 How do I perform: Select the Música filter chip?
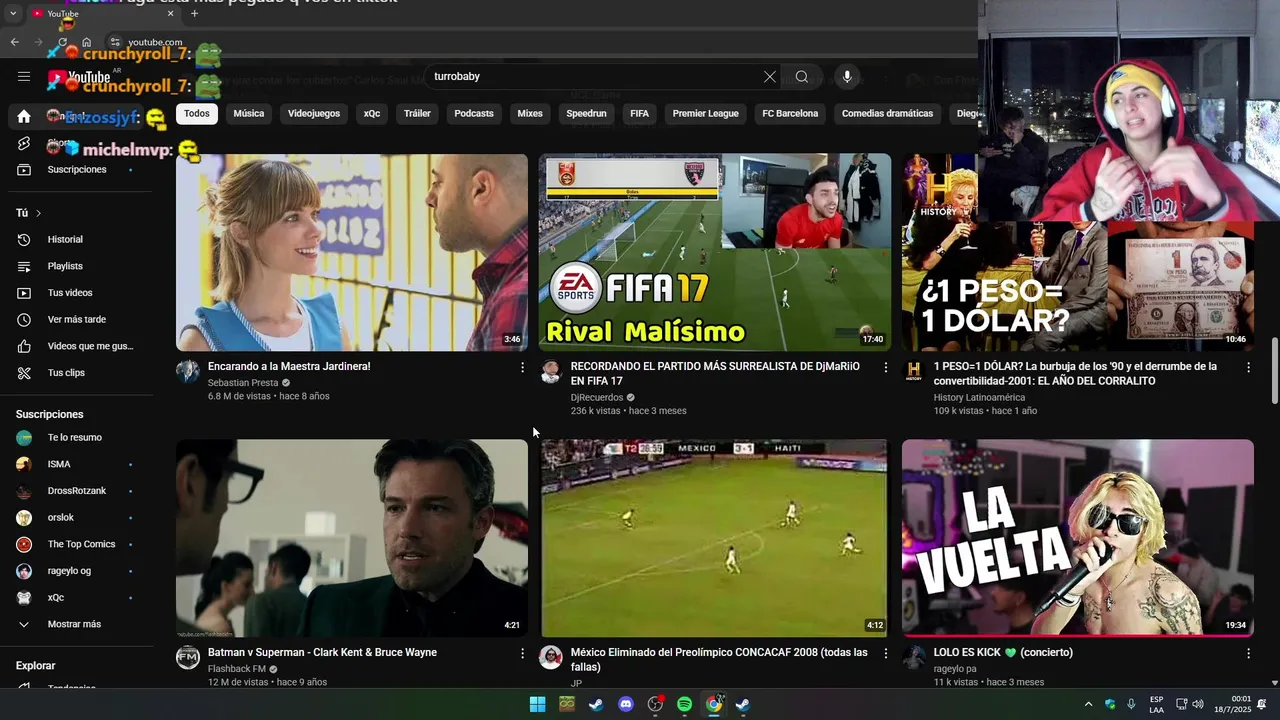249,114
